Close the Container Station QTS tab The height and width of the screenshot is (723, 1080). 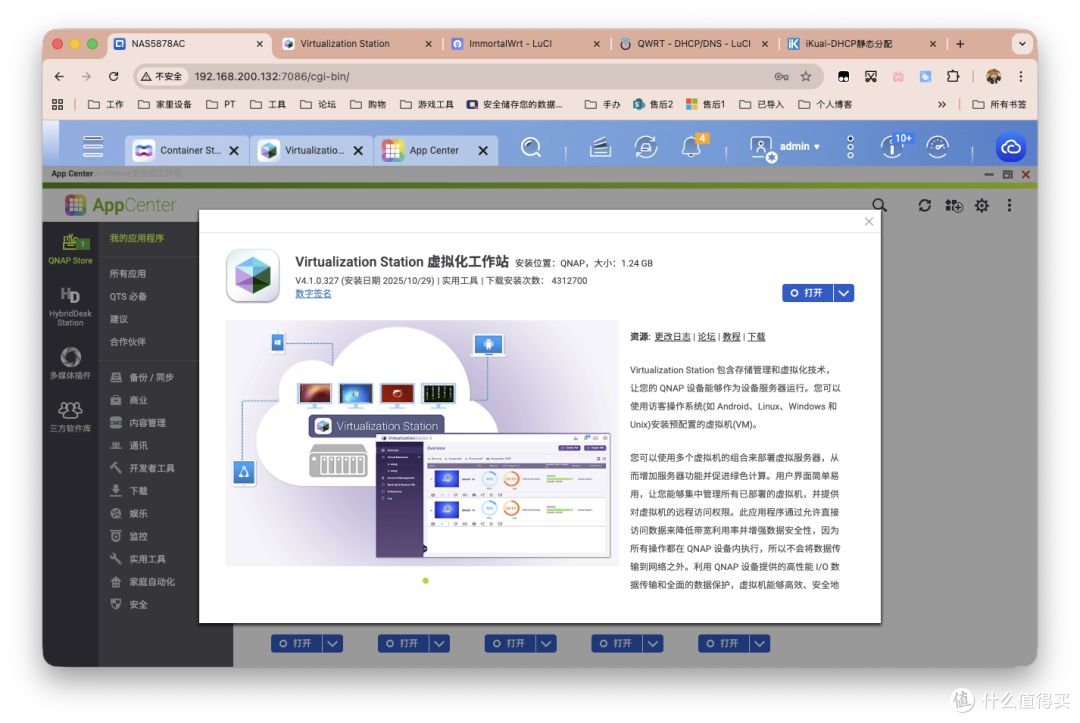(x=234, y=150)
